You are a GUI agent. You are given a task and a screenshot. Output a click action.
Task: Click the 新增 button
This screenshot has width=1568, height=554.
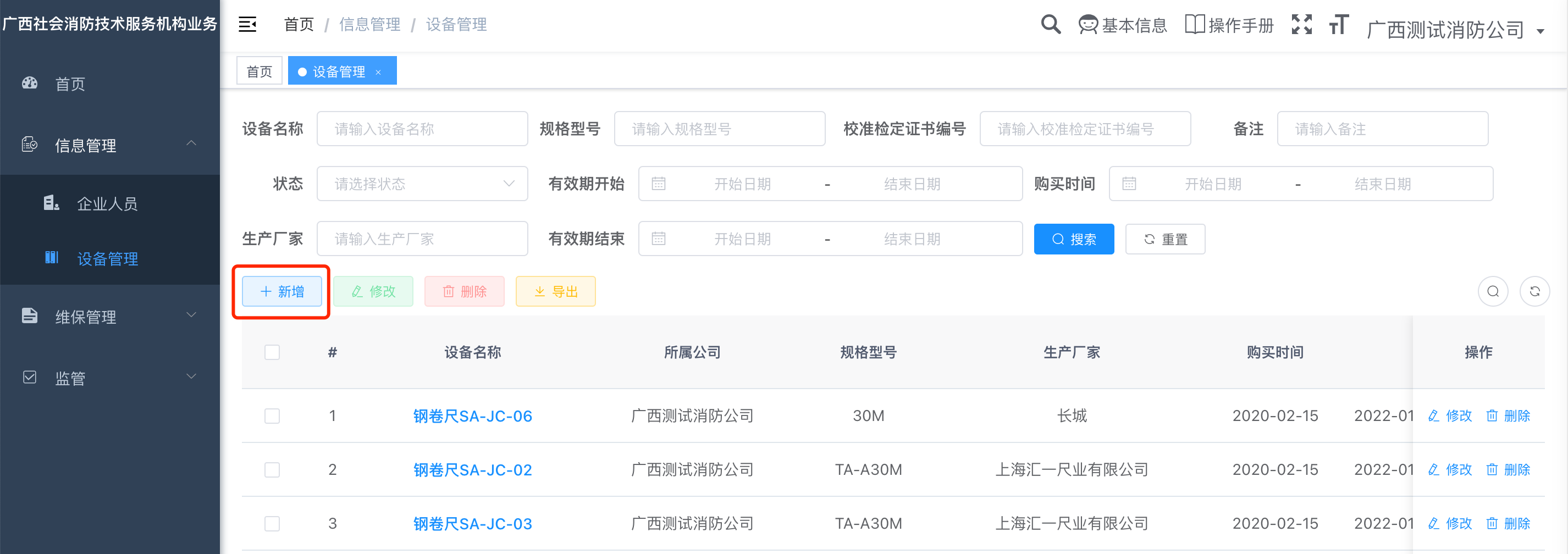[282, 291]
